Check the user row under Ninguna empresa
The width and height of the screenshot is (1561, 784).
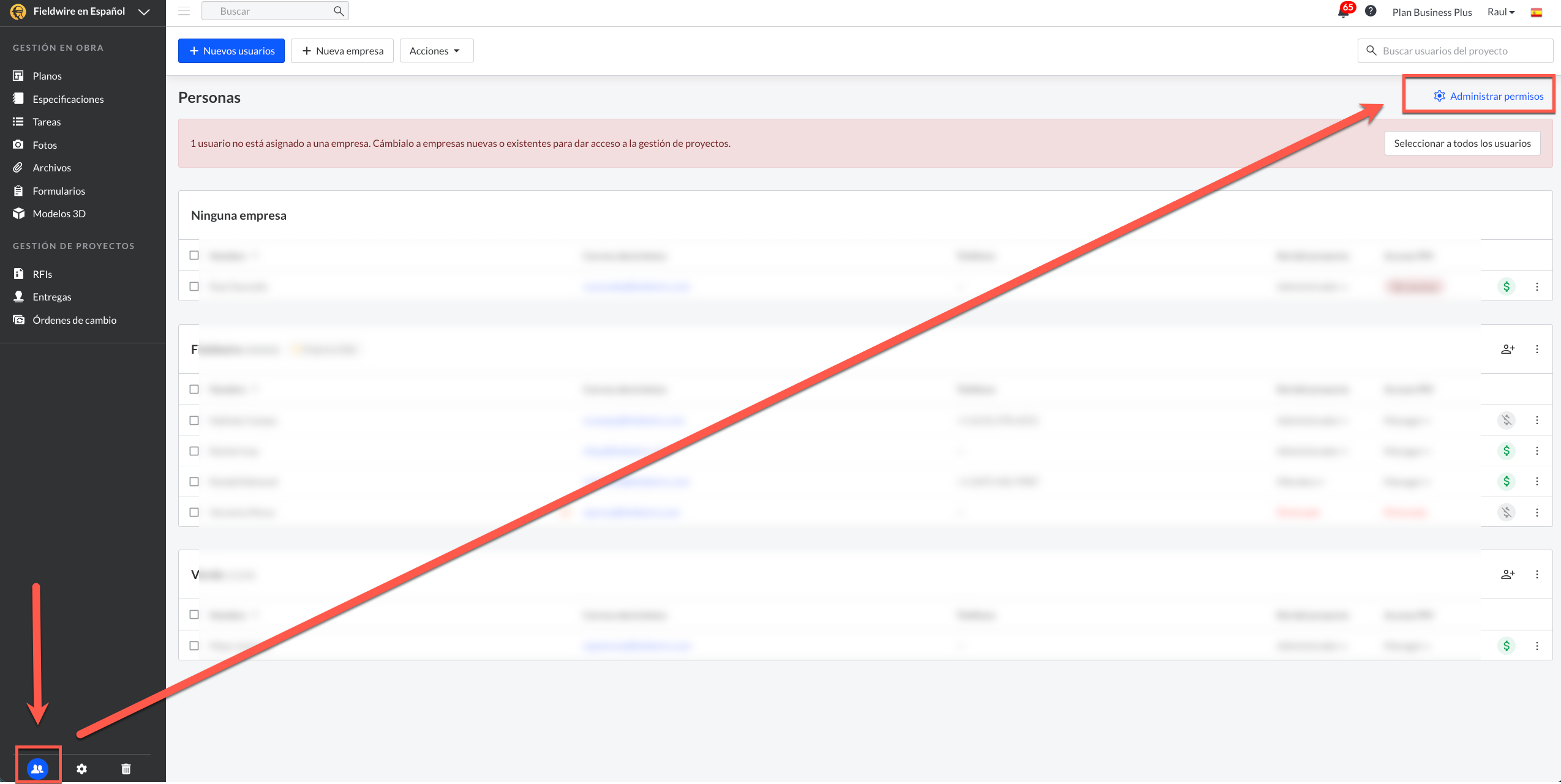(194, 286)
